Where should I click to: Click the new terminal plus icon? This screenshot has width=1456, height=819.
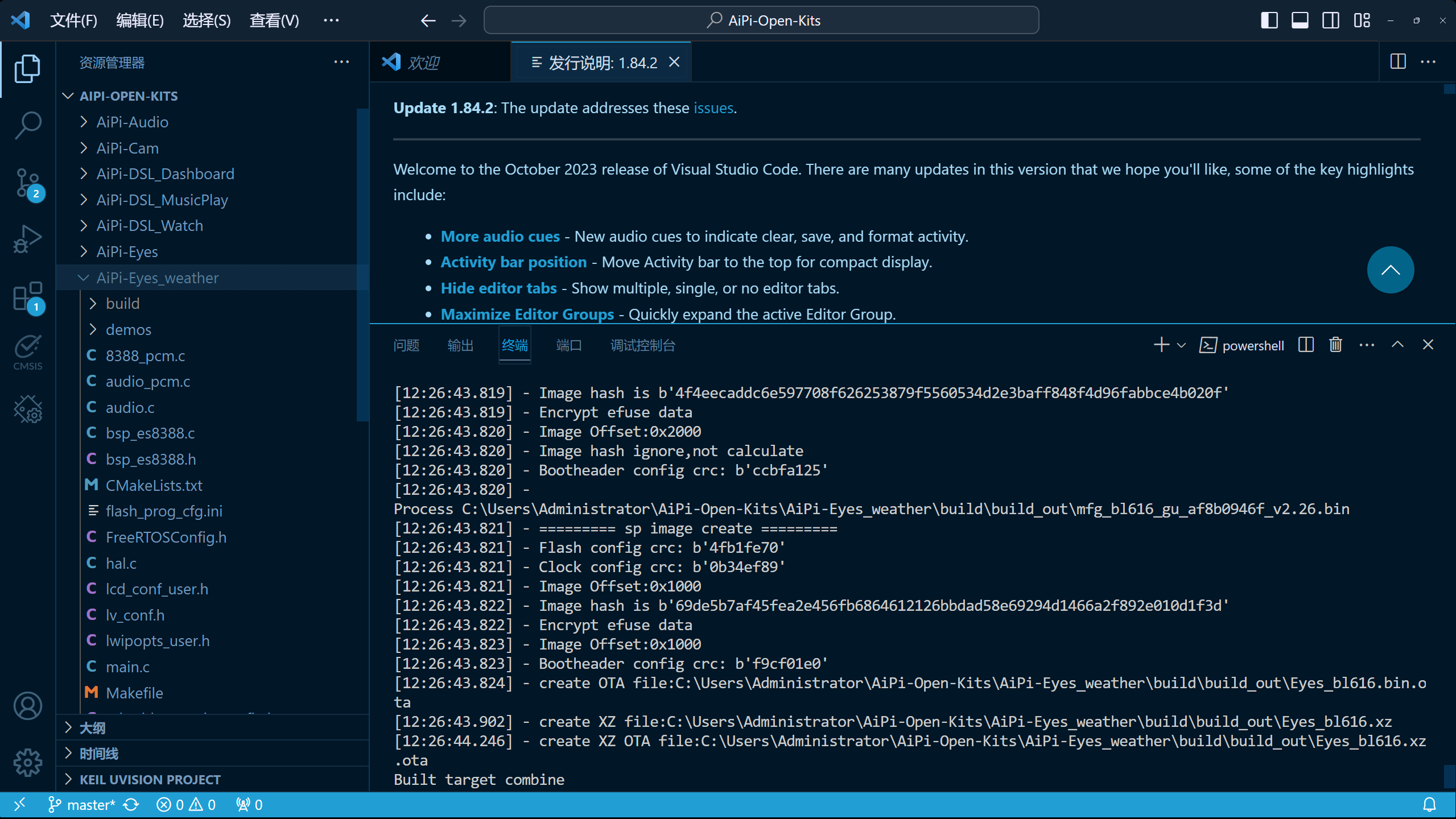1161,345
